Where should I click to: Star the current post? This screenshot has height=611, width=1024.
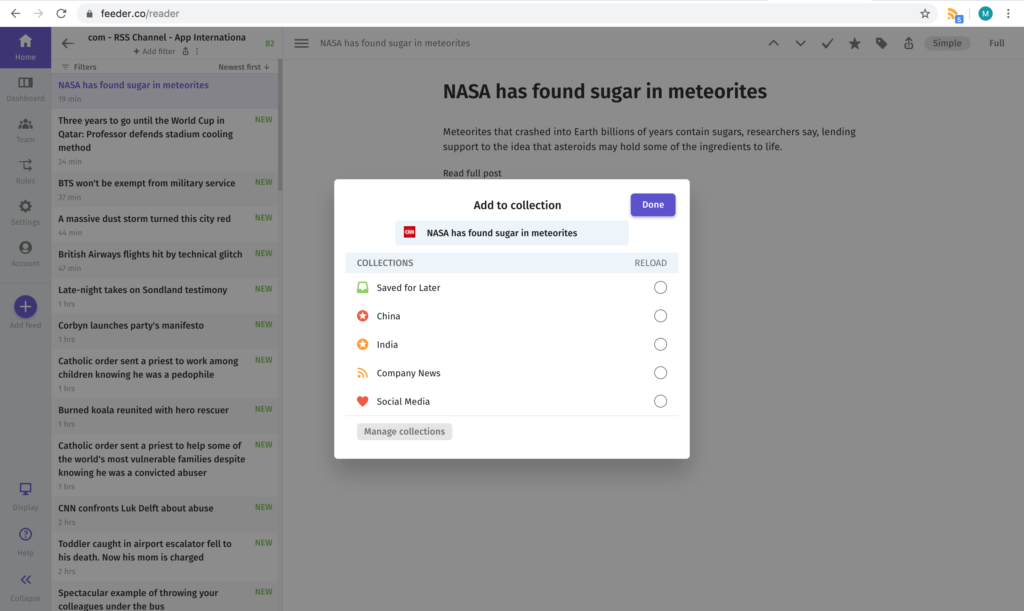pos(854,43)
